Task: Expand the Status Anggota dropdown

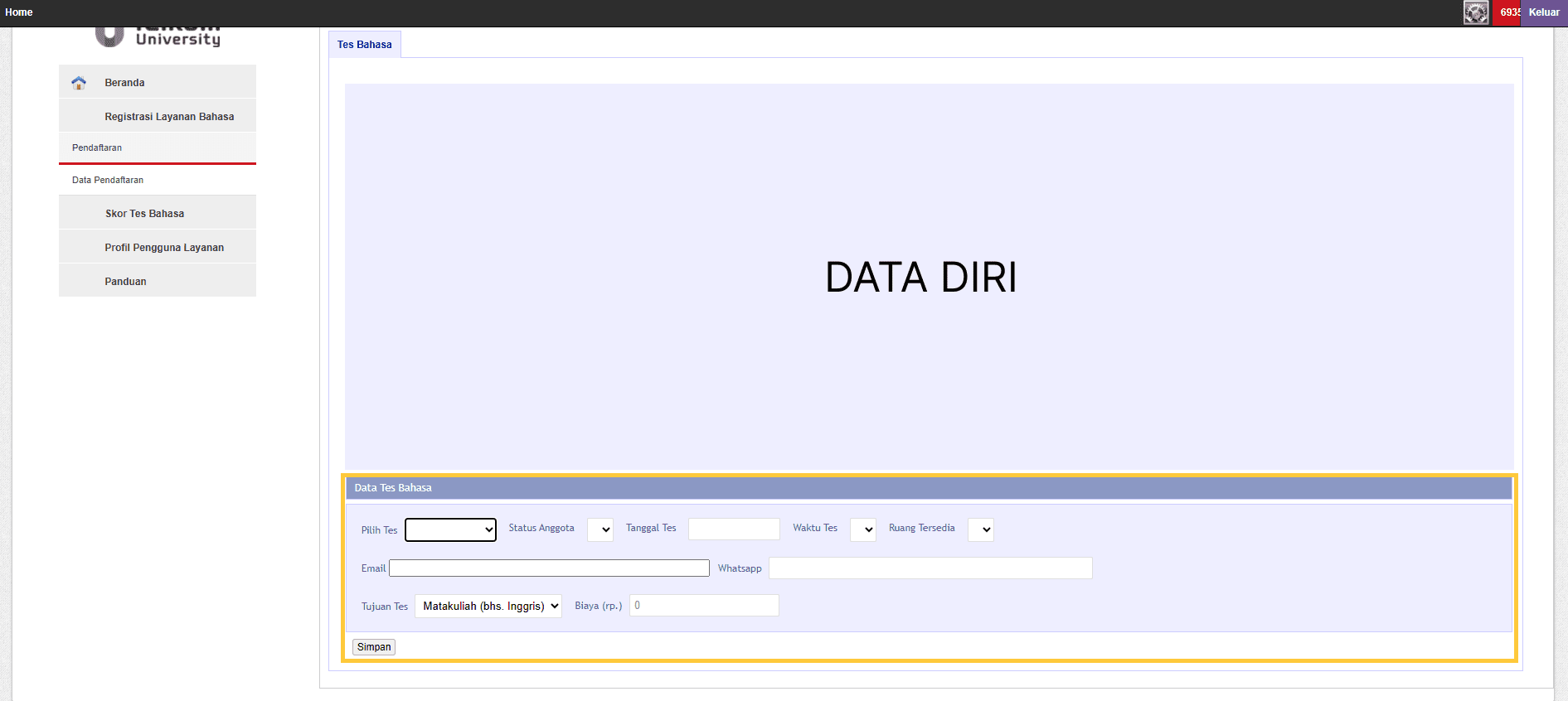Action: click(600, 529)
